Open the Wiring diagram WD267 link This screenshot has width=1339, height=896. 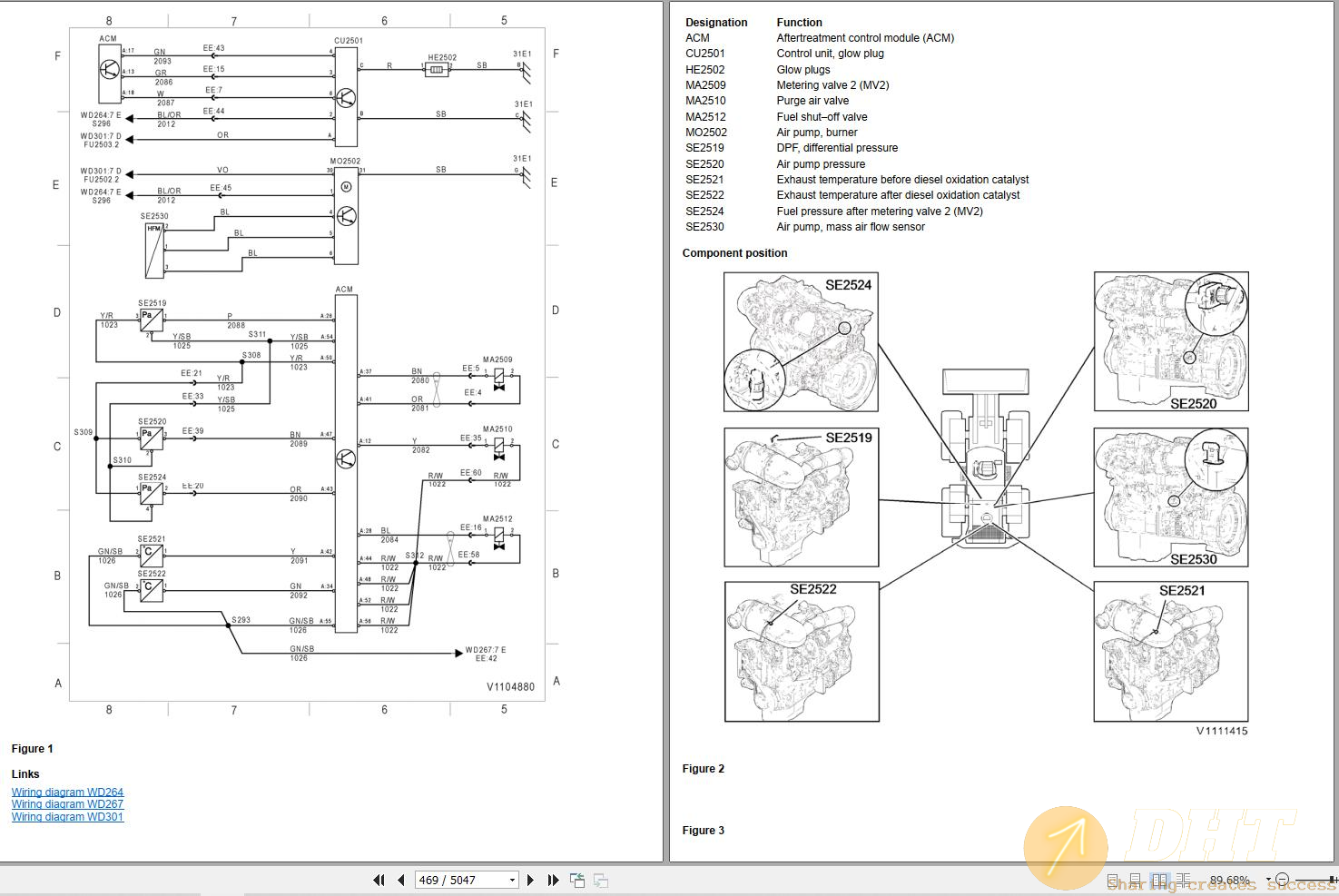click(67, 804)
